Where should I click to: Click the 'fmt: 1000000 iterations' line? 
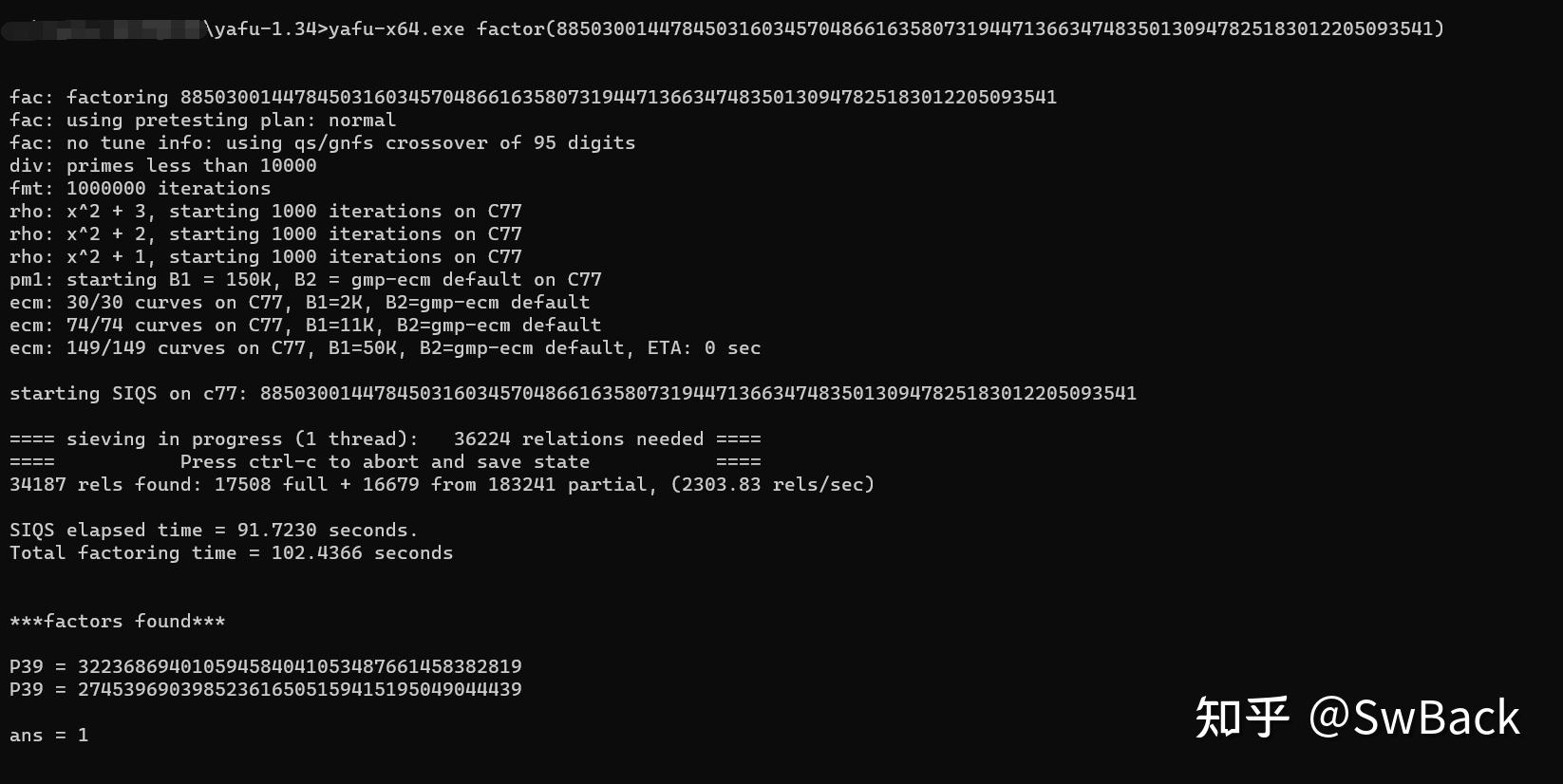(x=141, y=188)
